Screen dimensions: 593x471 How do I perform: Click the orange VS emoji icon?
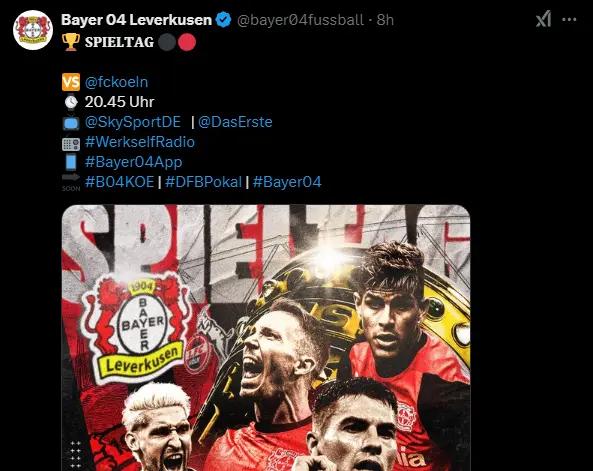(x=71, y=82)
